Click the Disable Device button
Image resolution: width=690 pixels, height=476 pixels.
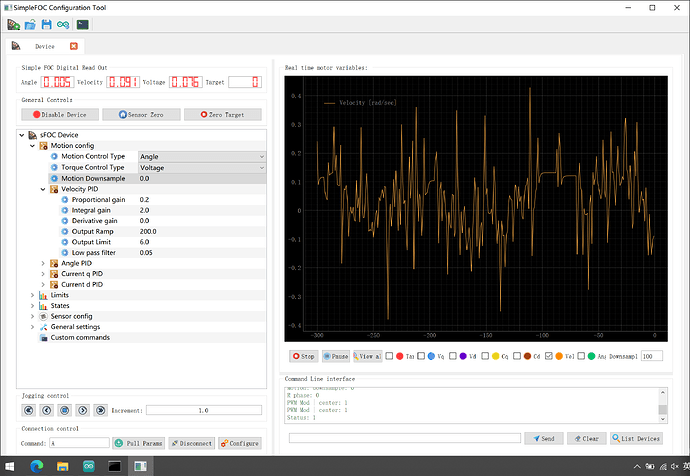60,114
